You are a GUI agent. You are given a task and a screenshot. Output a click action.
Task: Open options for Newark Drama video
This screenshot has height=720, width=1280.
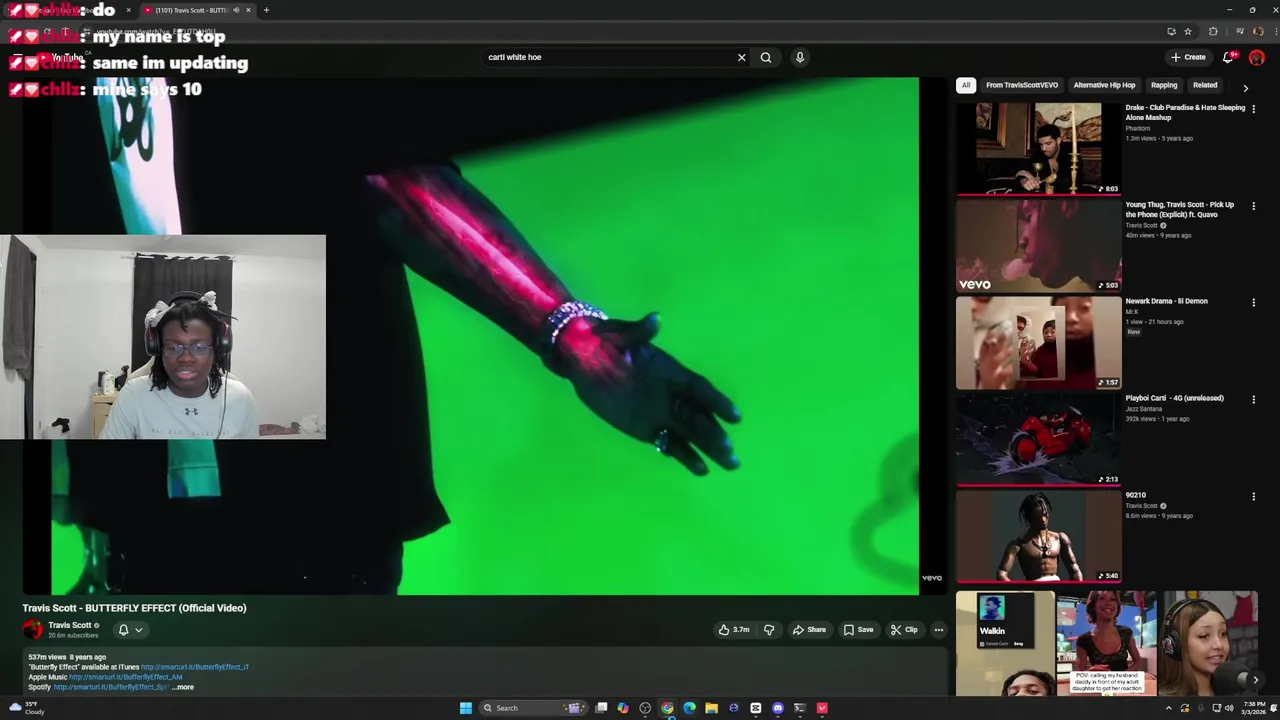click(1253, 302)
